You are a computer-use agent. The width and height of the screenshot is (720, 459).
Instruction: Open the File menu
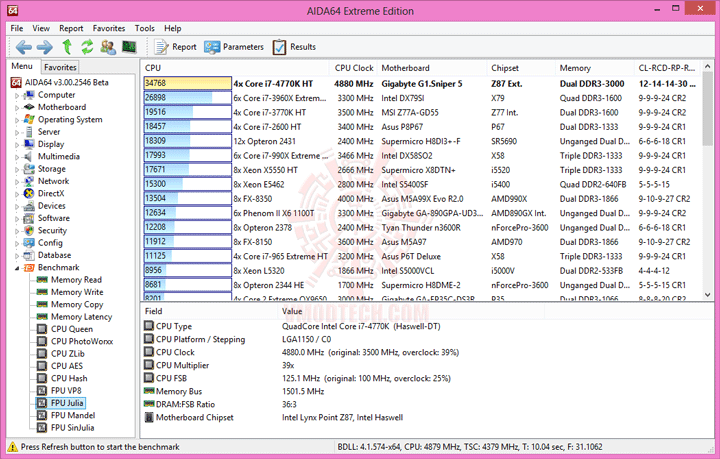(x=17, y=28)
